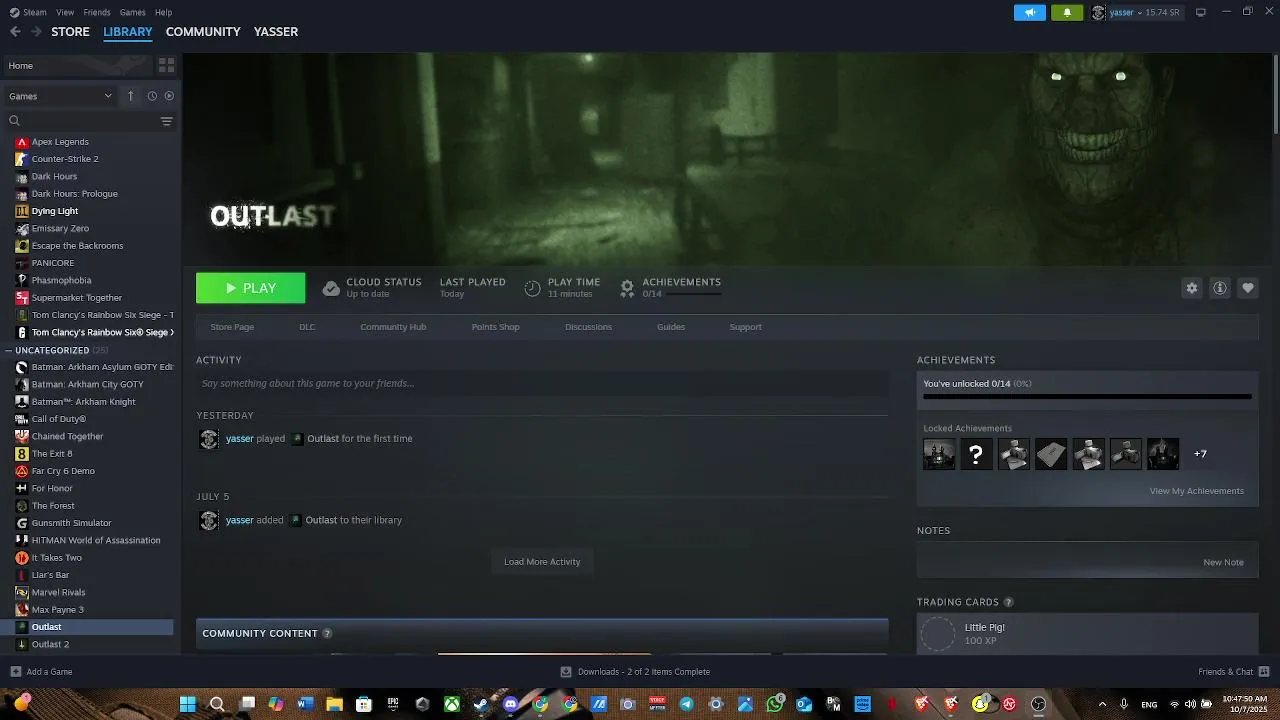Click the first locked achievement icon
1280x720 pixels.
click(939, 454)
